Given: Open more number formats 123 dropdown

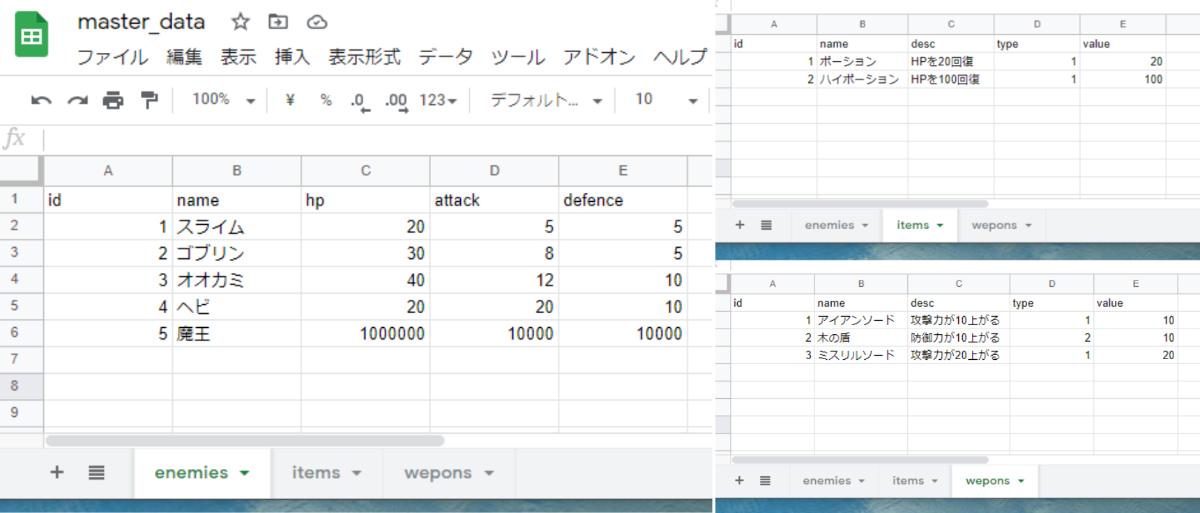Looking at the screenshot, I should (x=438, y=100).
